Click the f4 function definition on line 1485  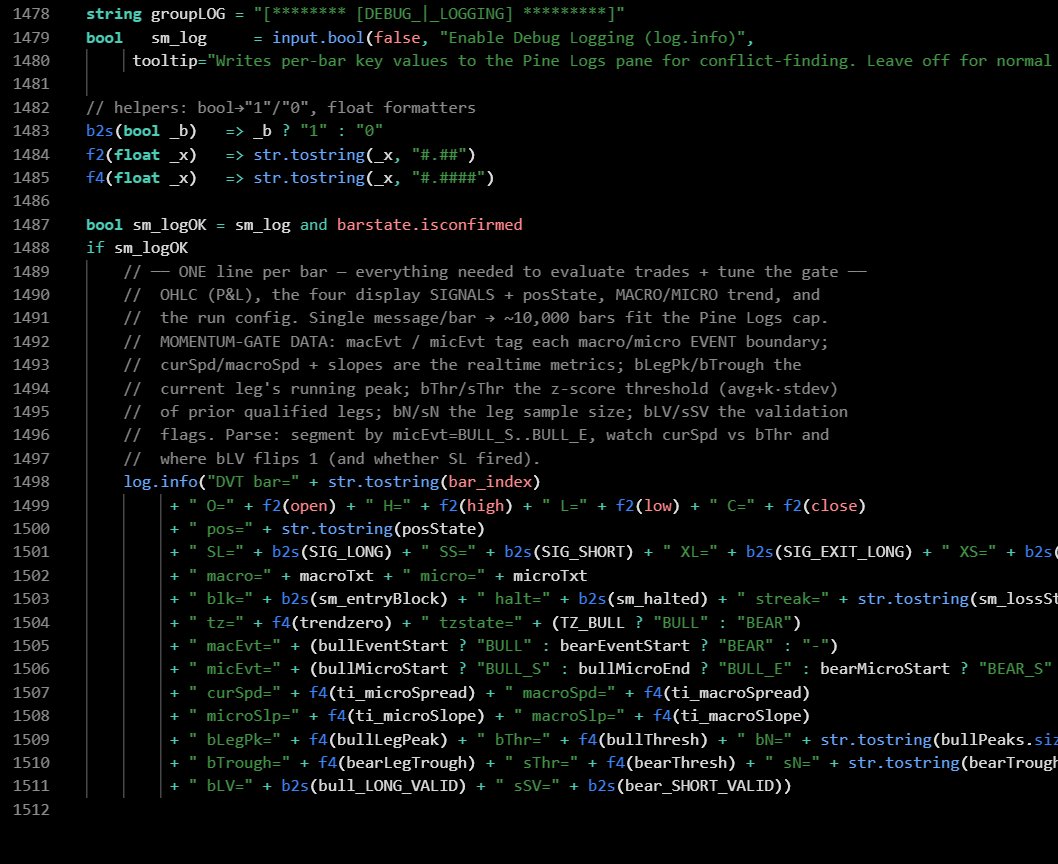(95, 178)
